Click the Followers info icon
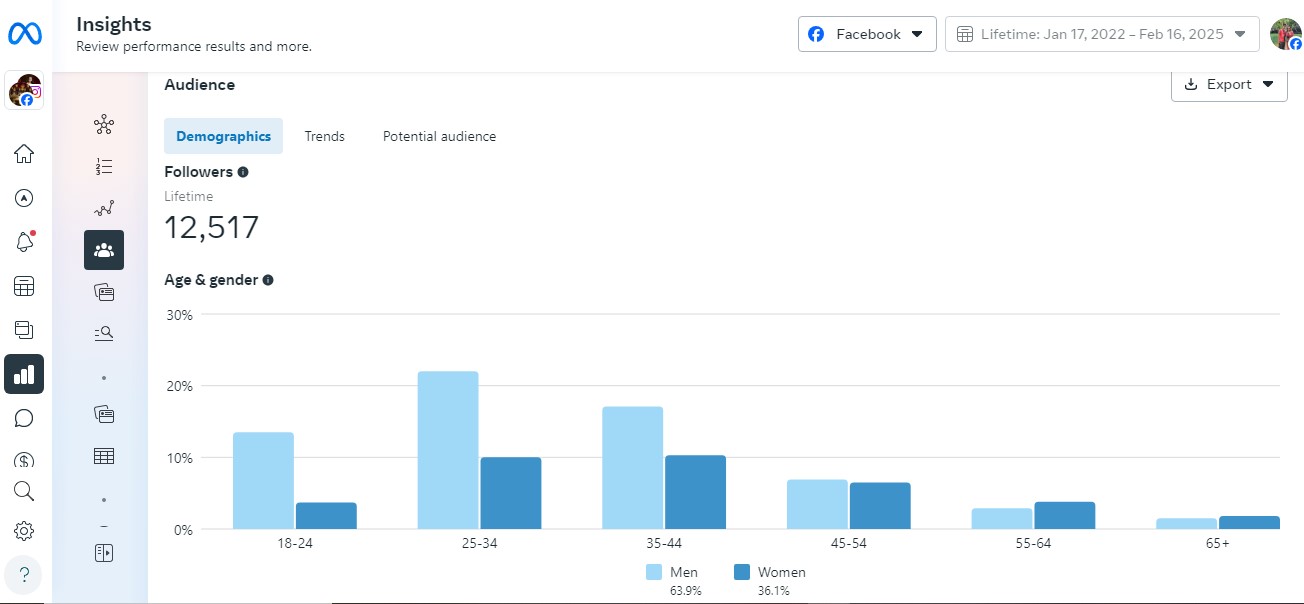This screenshot has height=604, width=1304. 243,172
